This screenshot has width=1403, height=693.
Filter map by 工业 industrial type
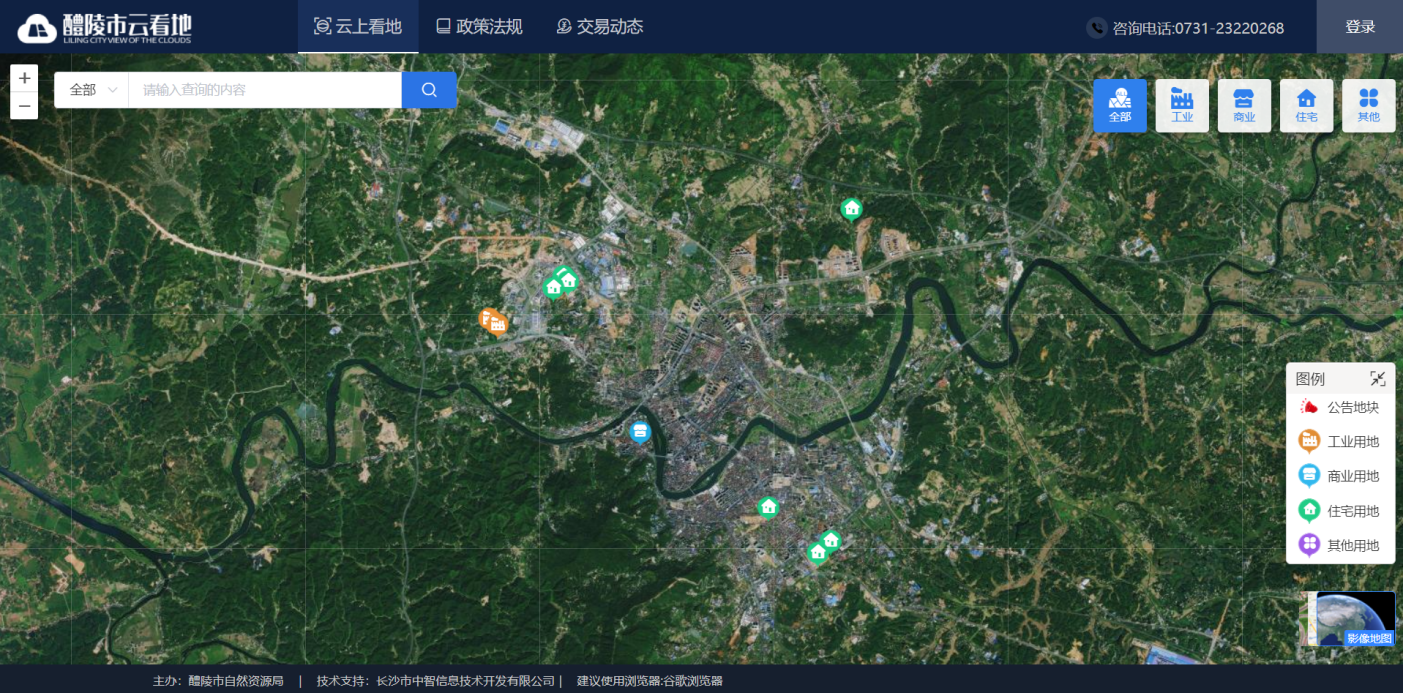[1182, 106]
